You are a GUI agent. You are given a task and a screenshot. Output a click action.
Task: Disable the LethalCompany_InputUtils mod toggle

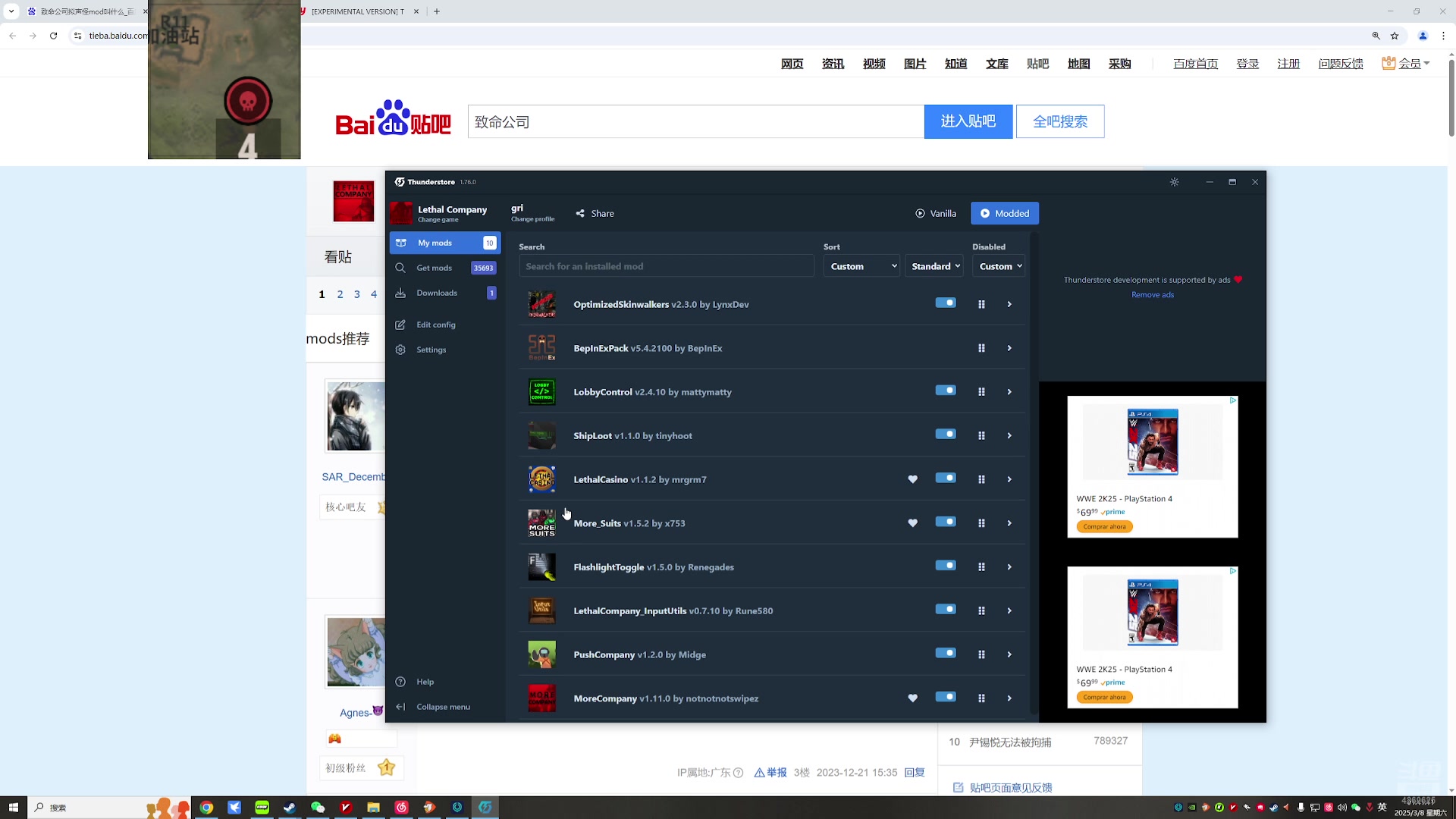click(x=945, y=609)
